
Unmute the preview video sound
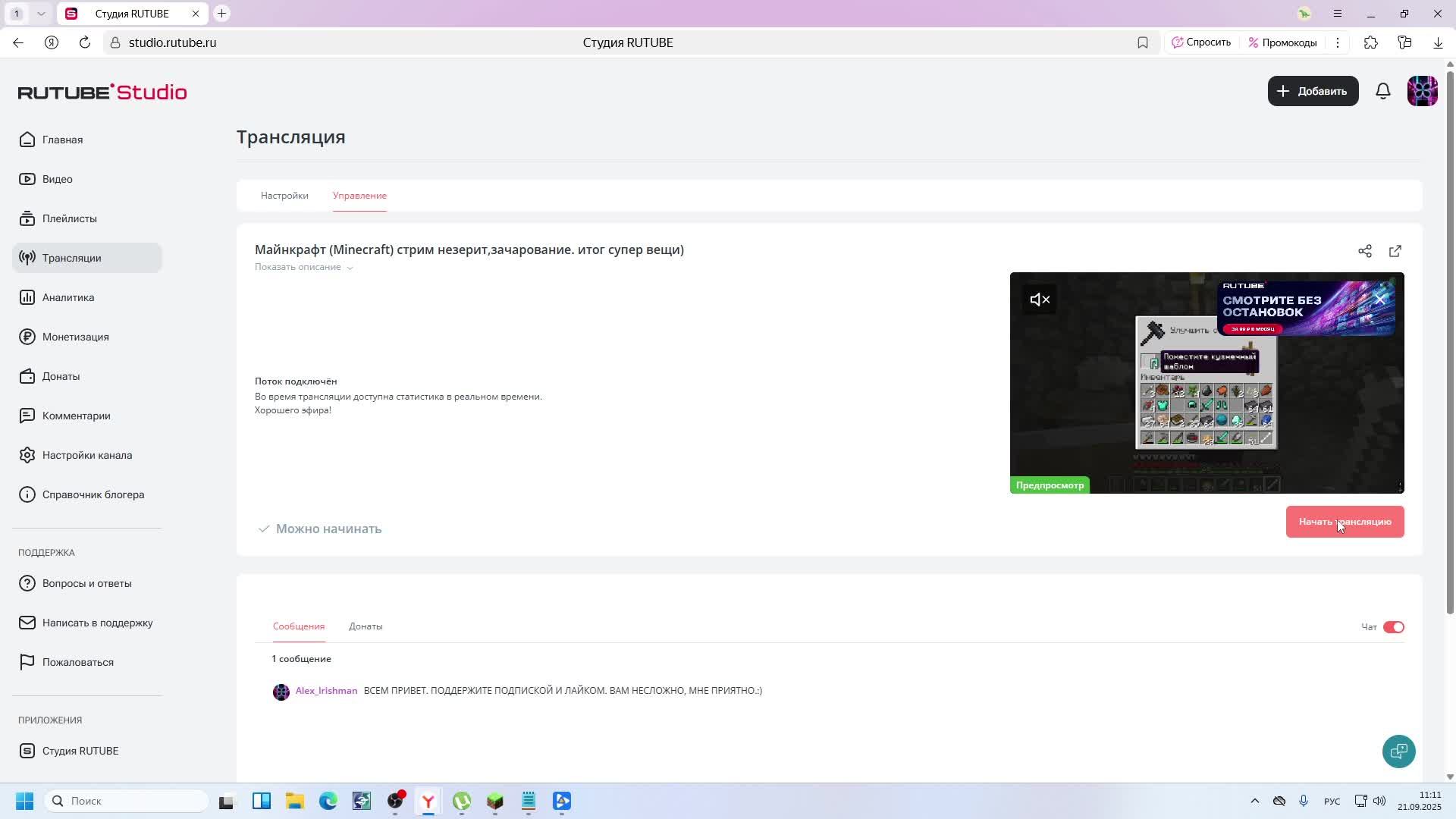click(1039, 300)
